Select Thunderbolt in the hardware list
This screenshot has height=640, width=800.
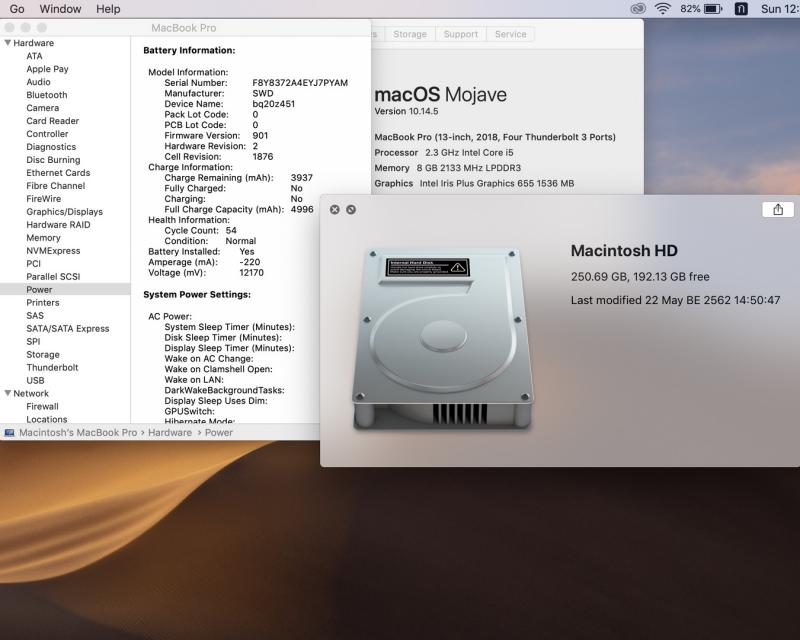pyautogui.click(x=52, y=367)
